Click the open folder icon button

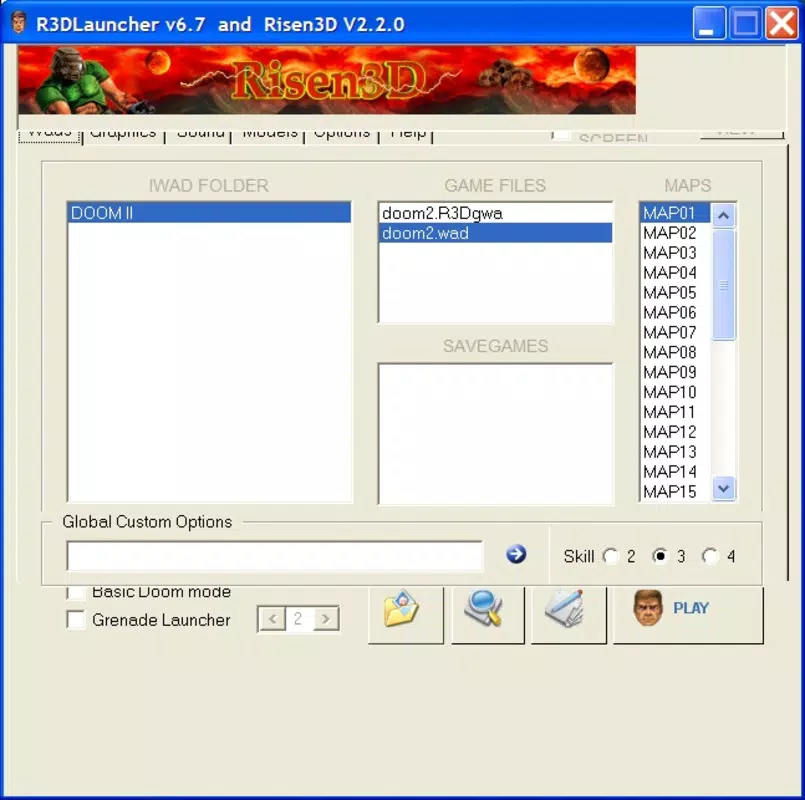pyautogui.click(x=406, y=614)
